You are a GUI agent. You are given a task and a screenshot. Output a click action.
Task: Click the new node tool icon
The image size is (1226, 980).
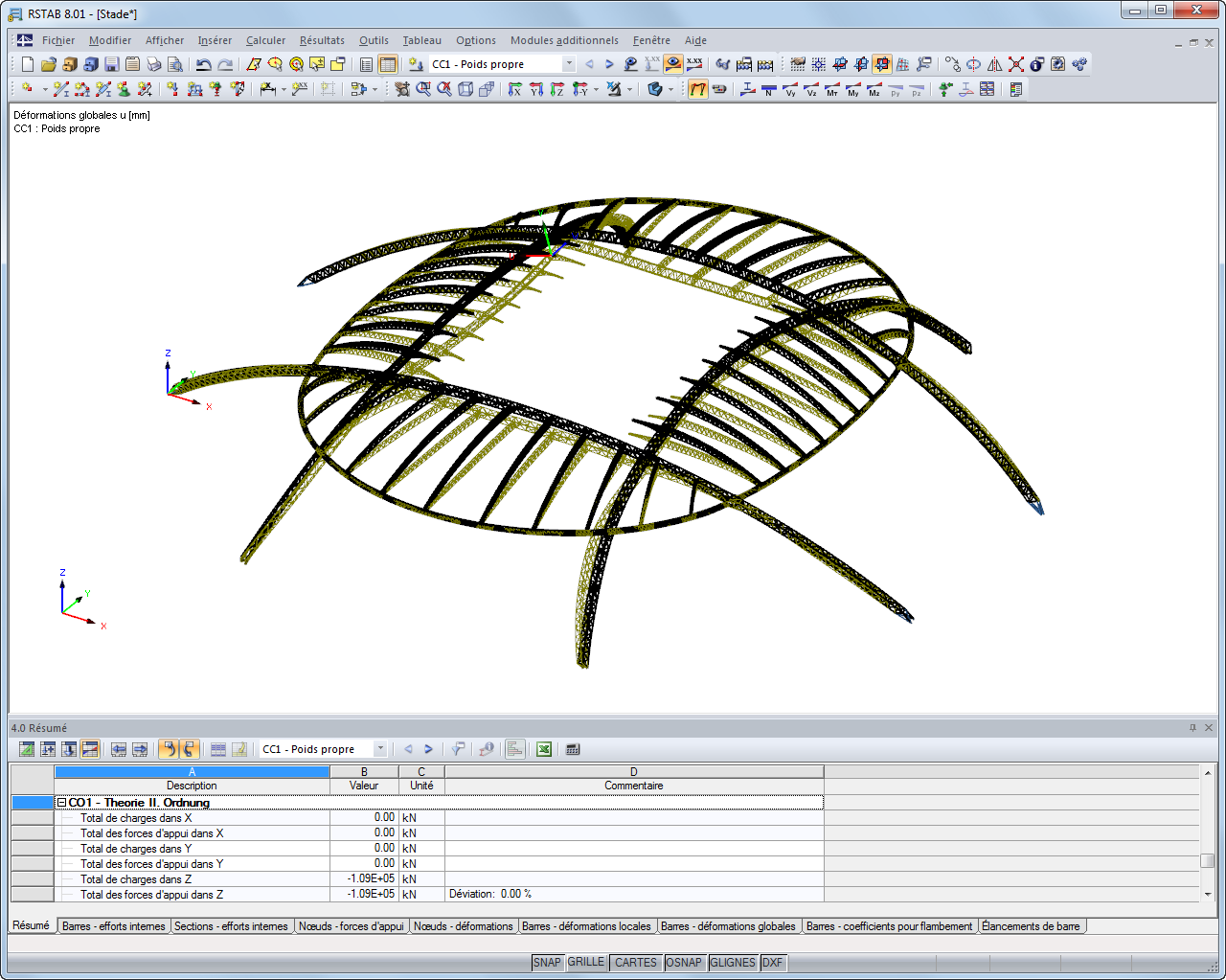pos(28,89)
